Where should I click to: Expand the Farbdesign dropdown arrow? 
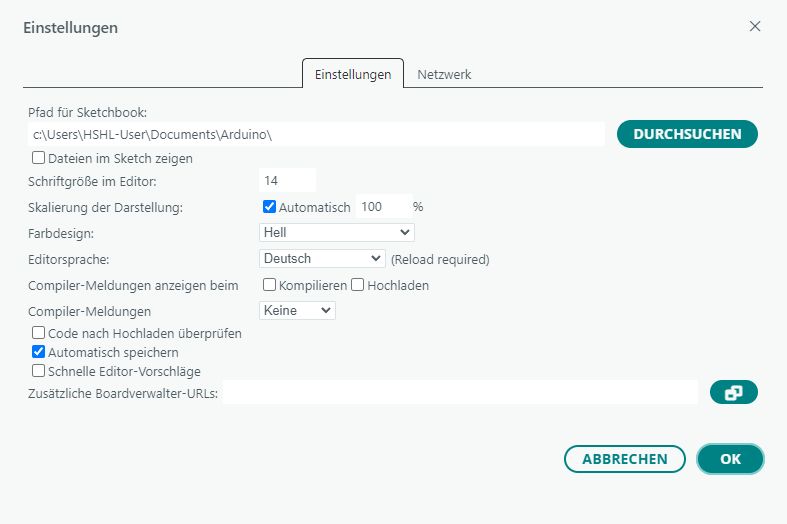pyautogui.click(x=405, y=232)
